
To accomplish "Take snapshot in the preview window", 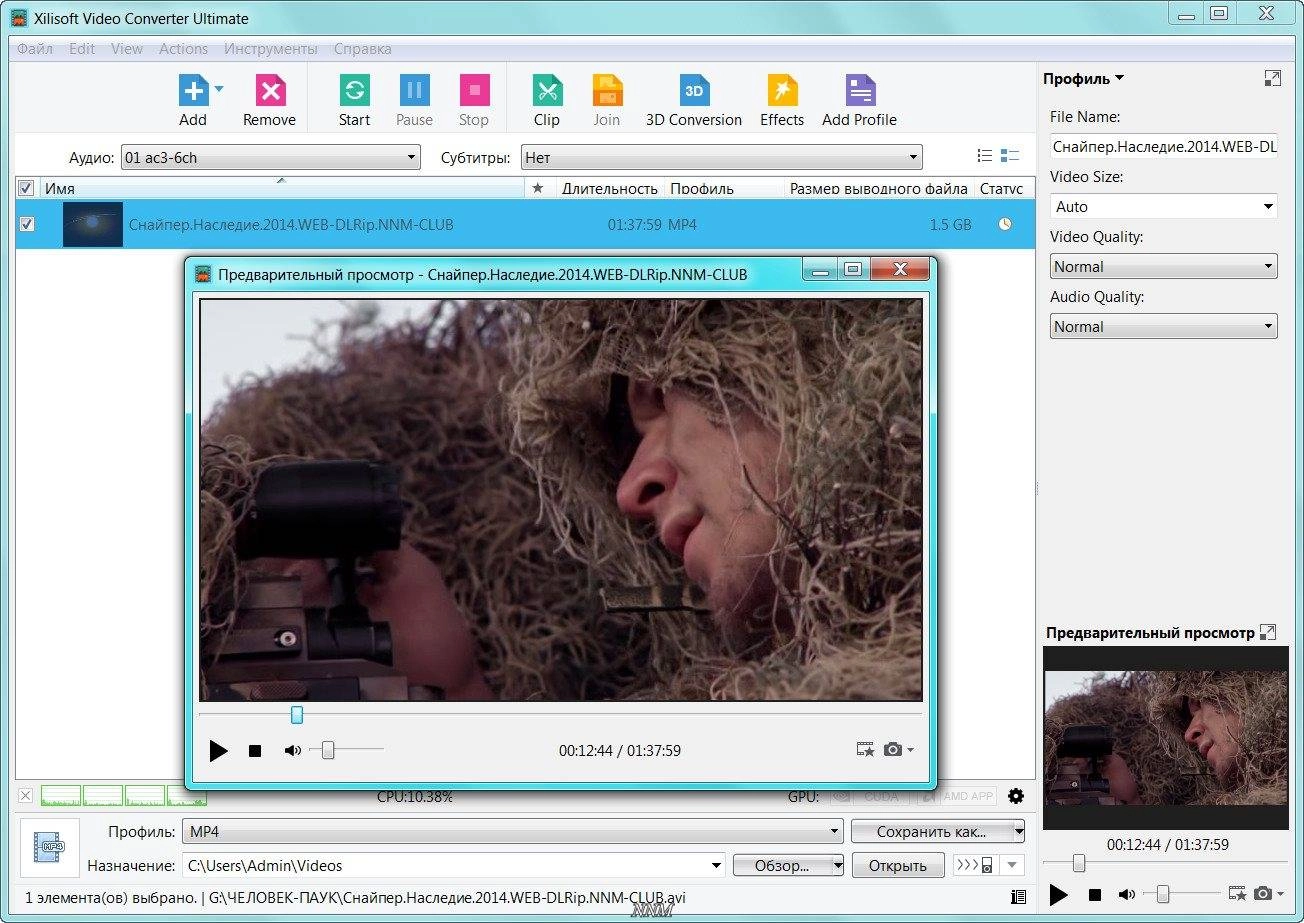I will [892, 750].
